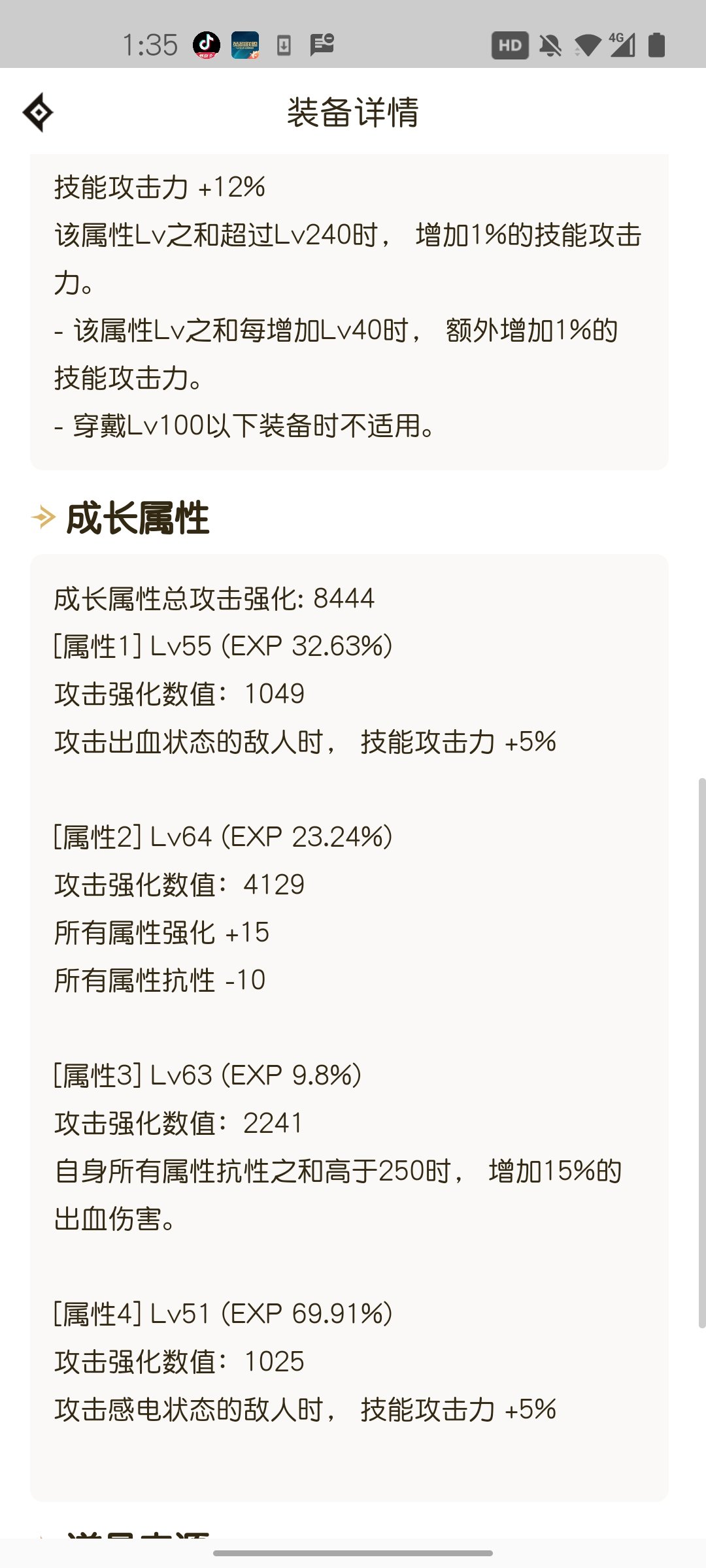Select the [属性4] Lv51 entry line
The width and height of the screenshot is (706, 1568).
223,1314
